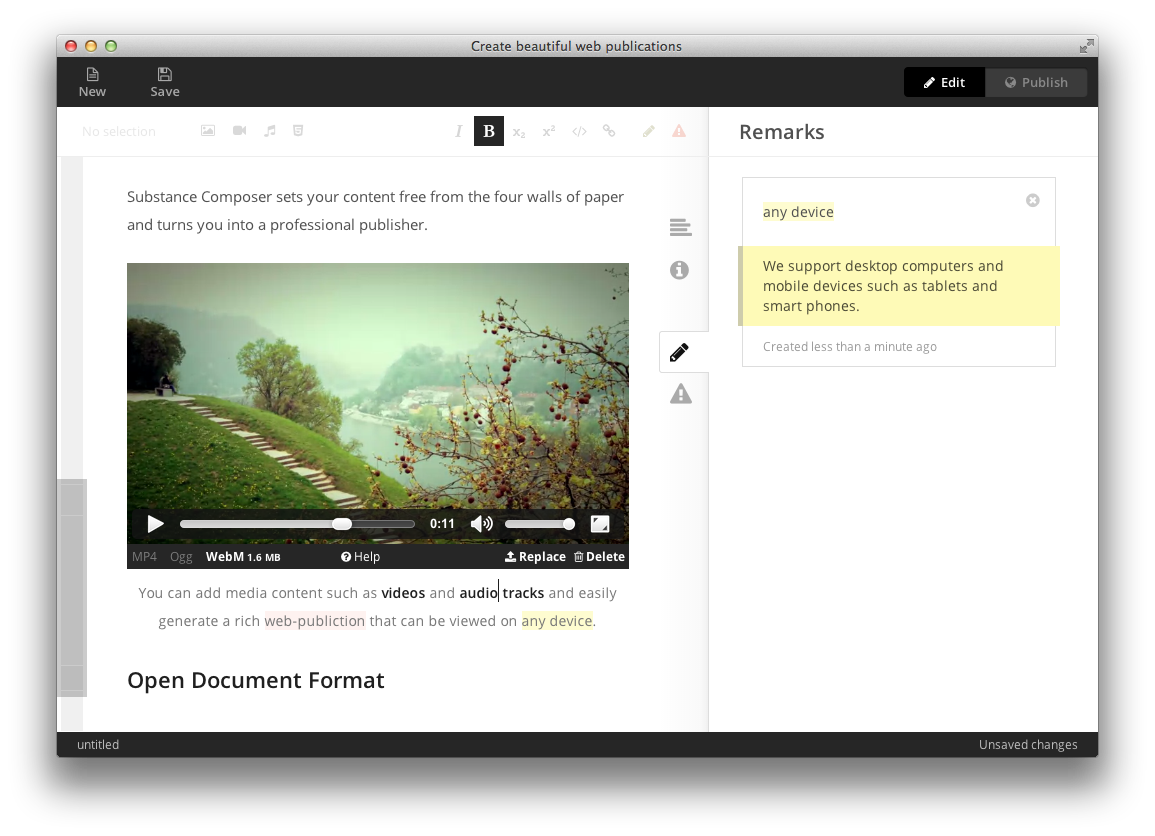Open the document info panel

(x=679, y=270)
